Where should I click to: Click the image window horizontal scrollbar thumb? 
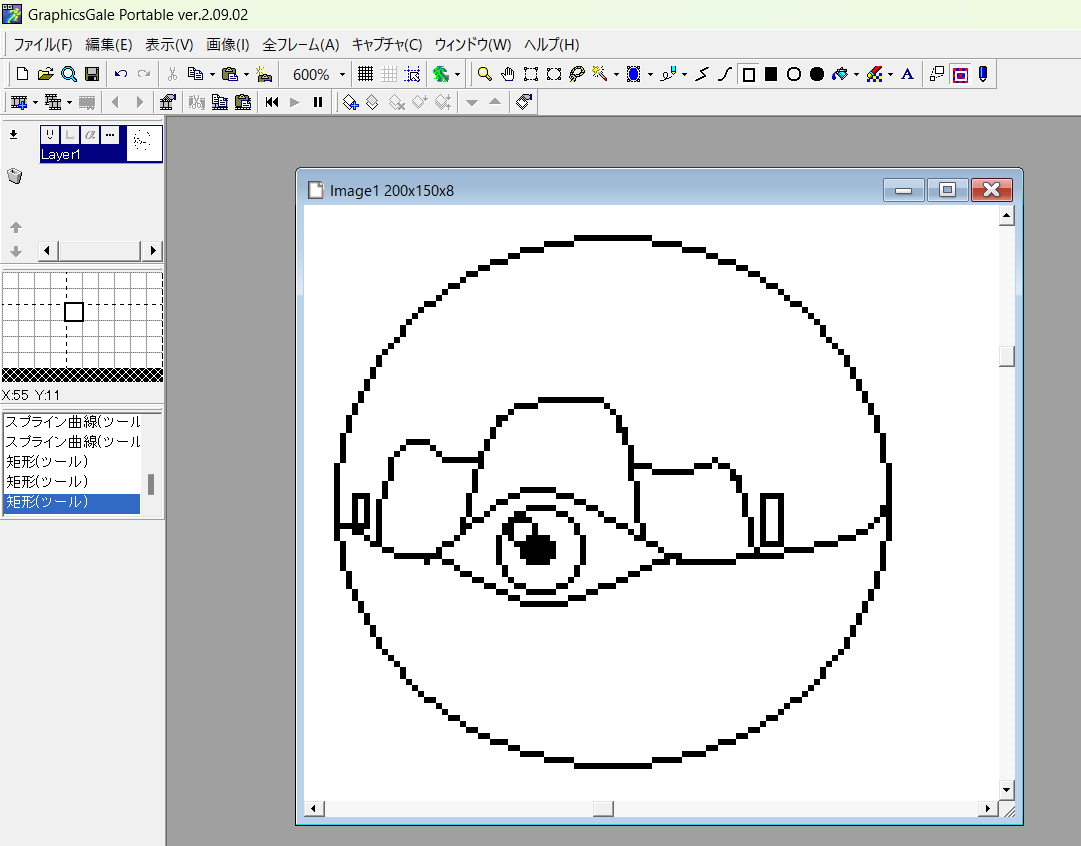602,808
